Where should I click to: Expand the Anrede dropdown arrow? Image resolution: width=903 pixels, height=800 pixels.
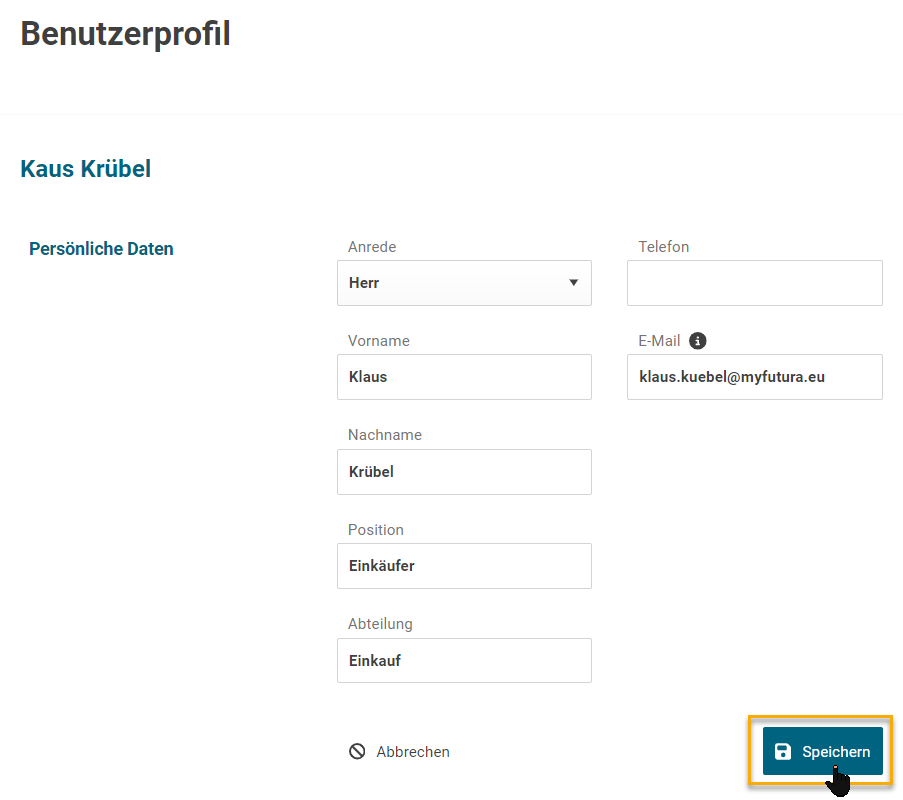coord(574,283)
